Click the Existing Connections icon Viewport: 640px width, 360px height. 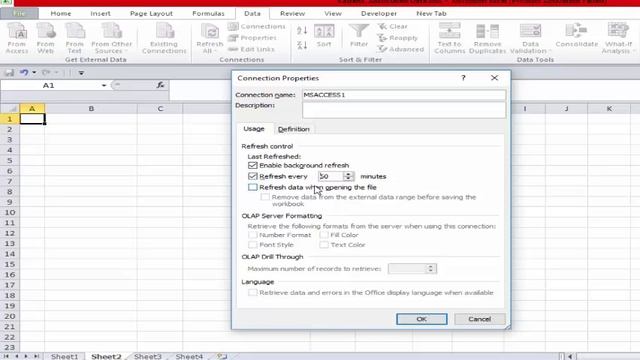[164, 38]
